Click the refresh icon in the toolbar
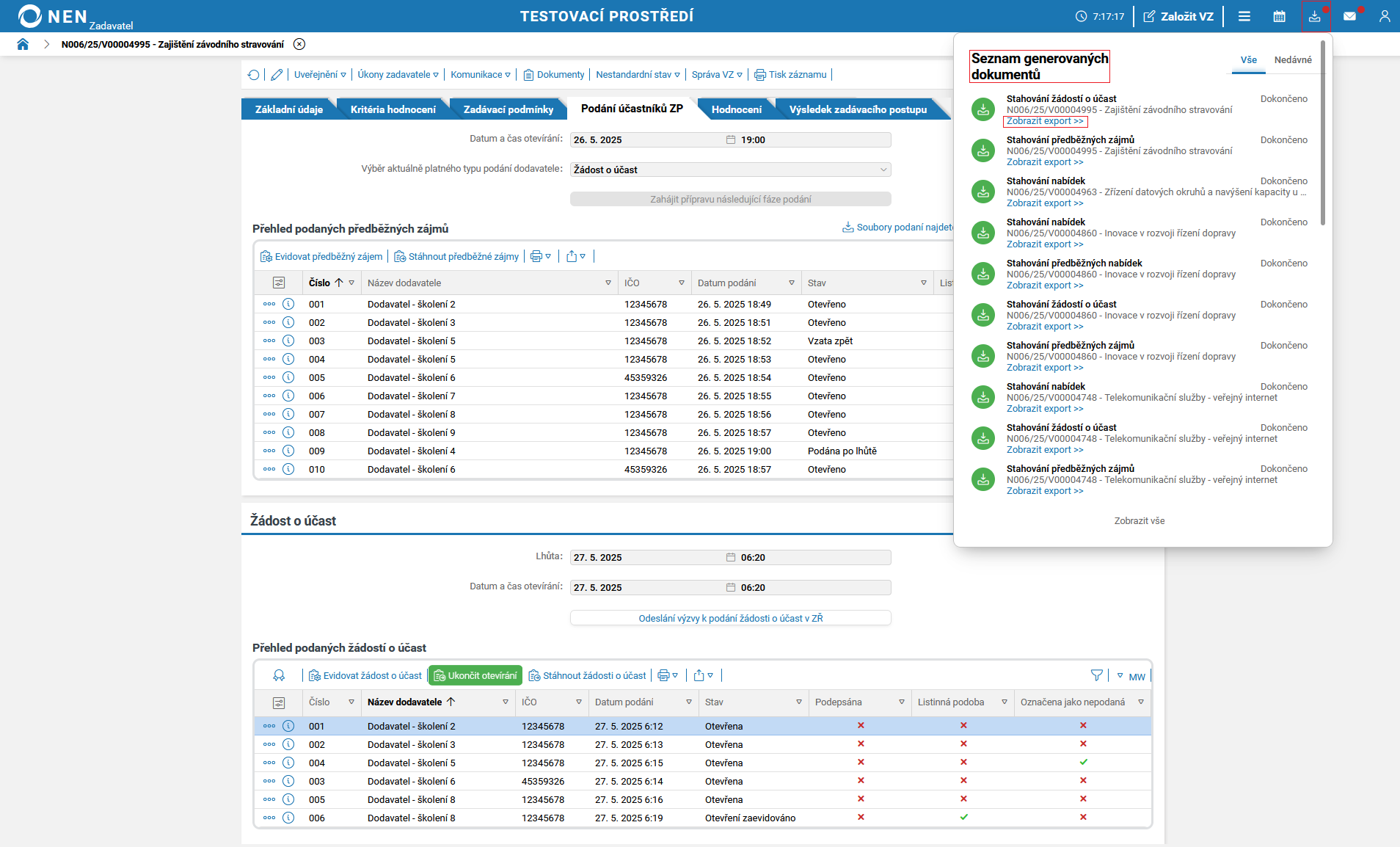The width and height of the screenshot is (1400, 847). pos(254,75)
